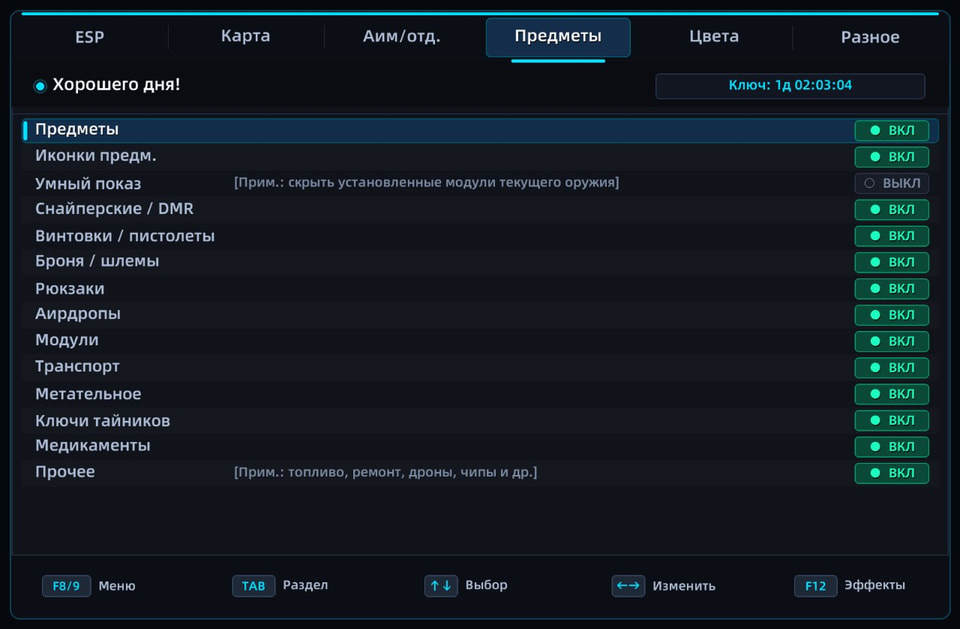Toggle the Ключи тайников switch
960x629 pixels.
click(891, 420)
